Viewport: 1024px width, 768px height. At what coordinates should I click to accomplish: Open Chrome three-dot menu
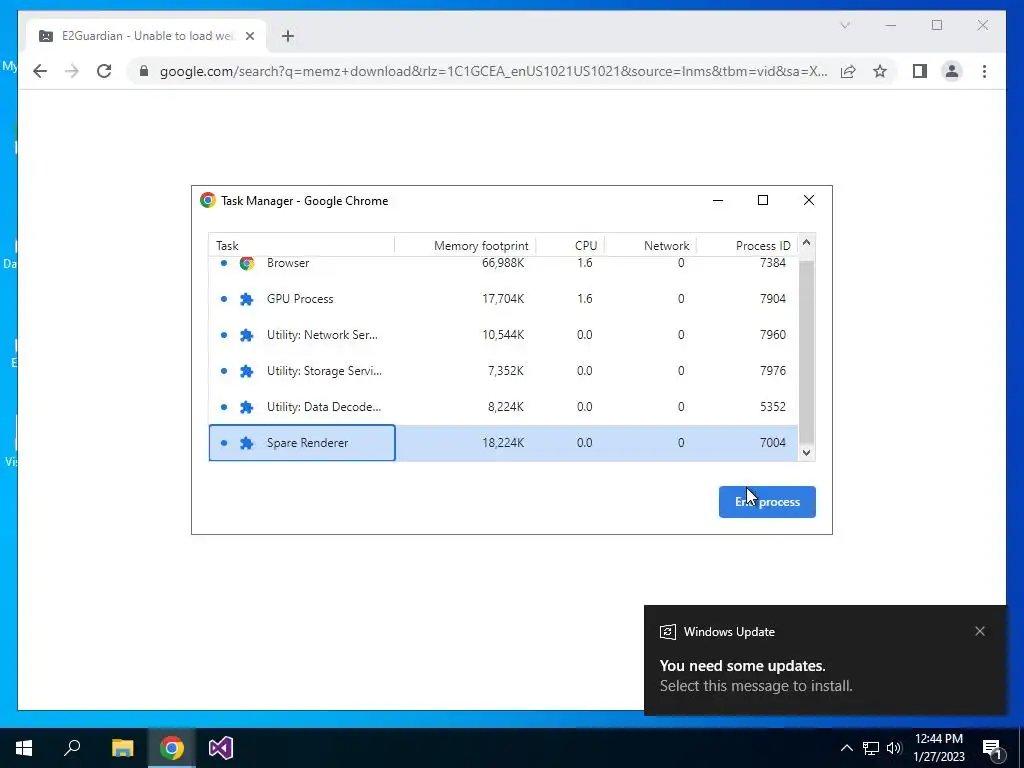tap(984, 71)
